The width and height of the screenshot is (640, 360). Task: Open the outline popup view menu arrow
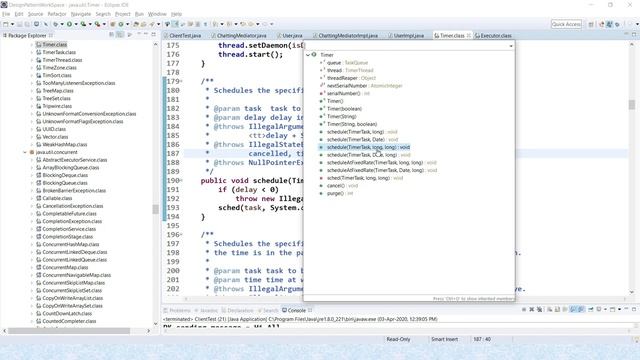tap(511, 46)
